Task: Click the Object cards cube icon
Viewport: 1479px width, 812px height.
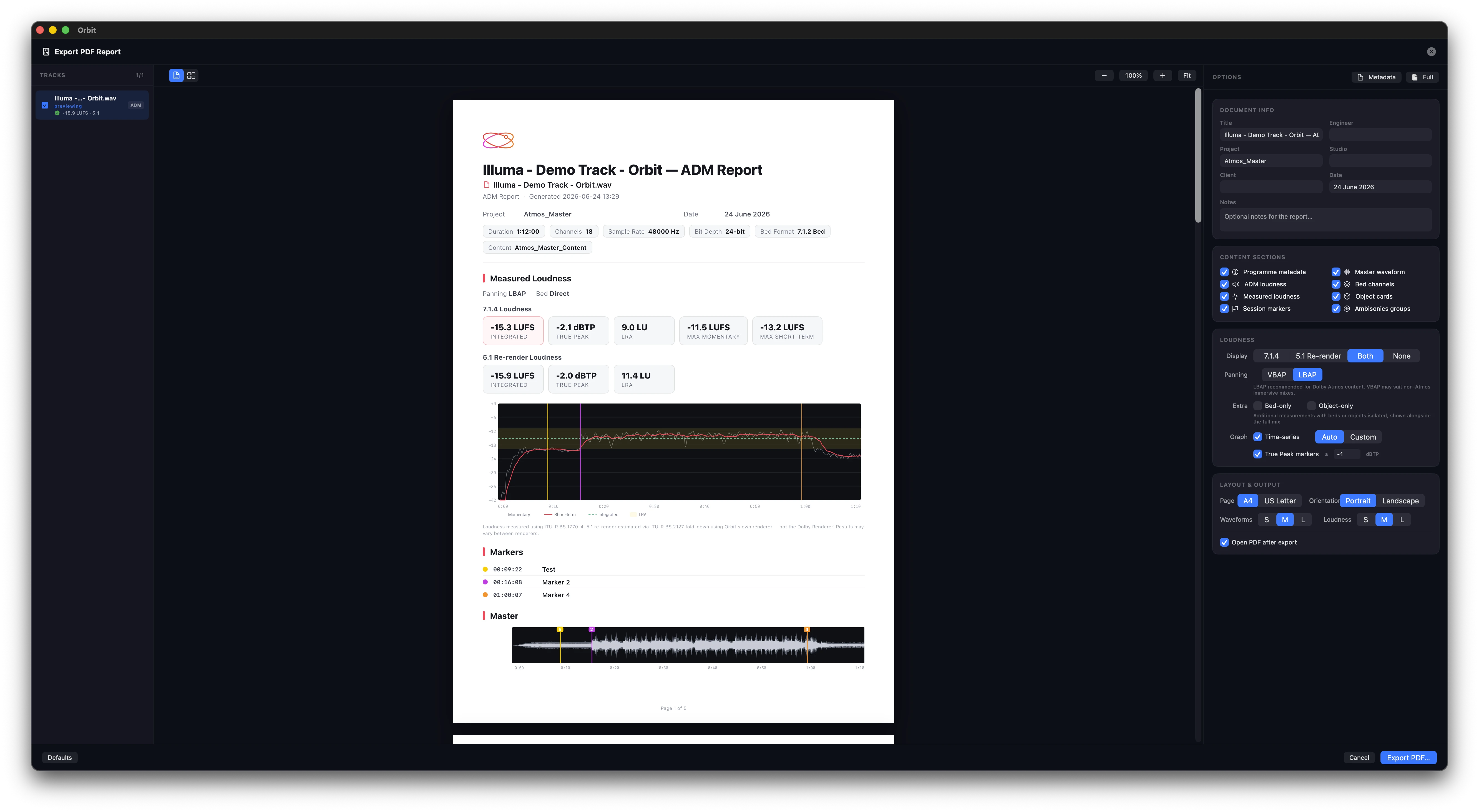Action: point(1347,296)
